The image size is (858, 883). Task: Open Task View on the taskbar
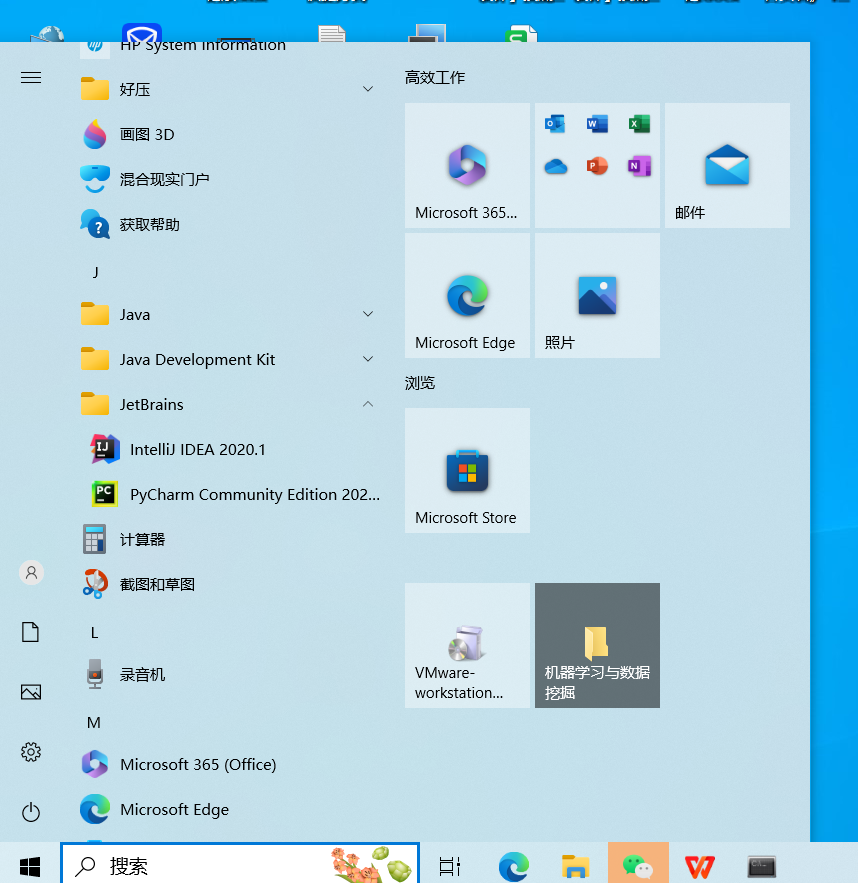coord(449,866)
